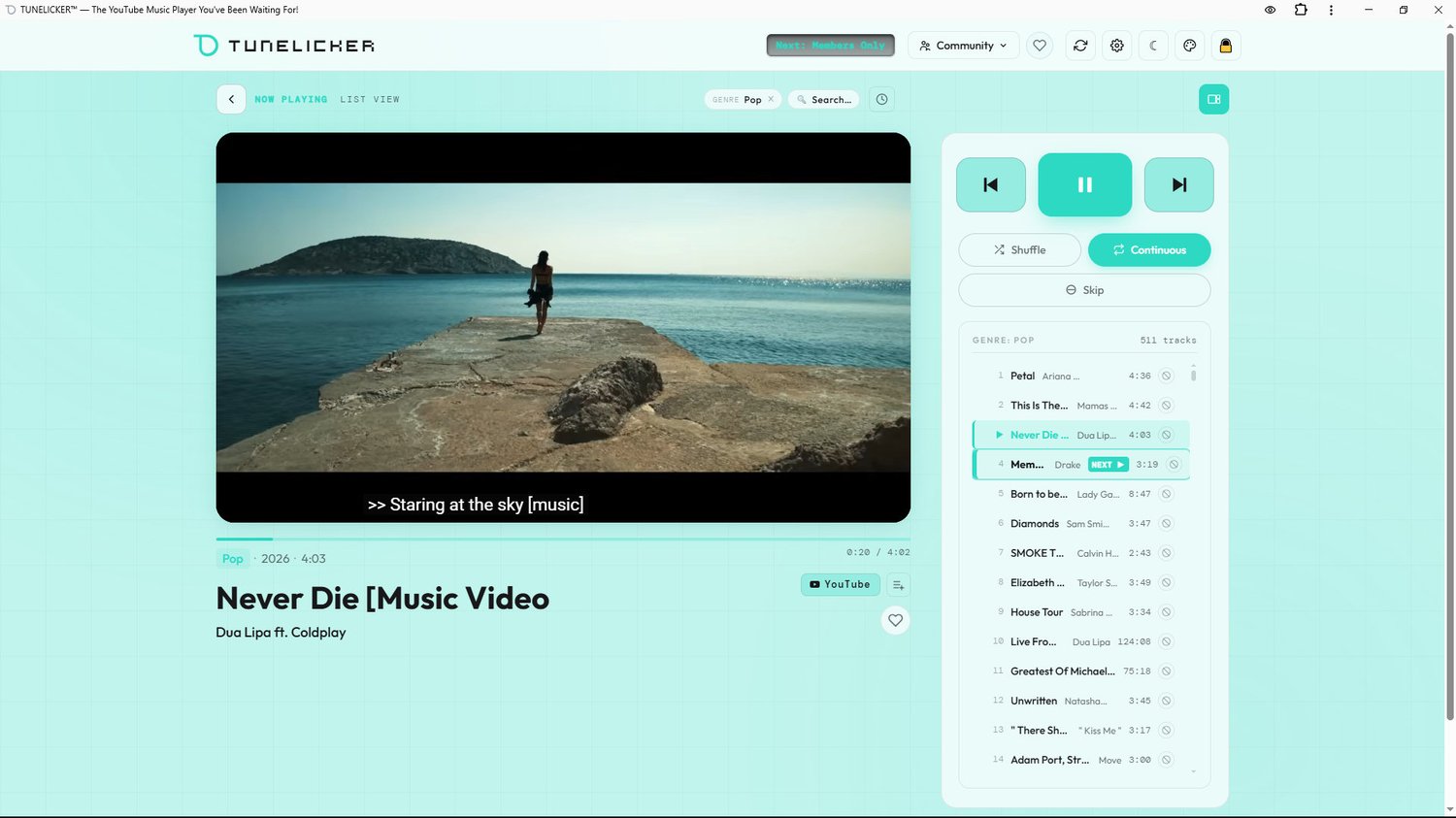Toggle dark mode moon icon
Screen dimensions: 1456x818
pyautogui.click(x=1153, y=46)
